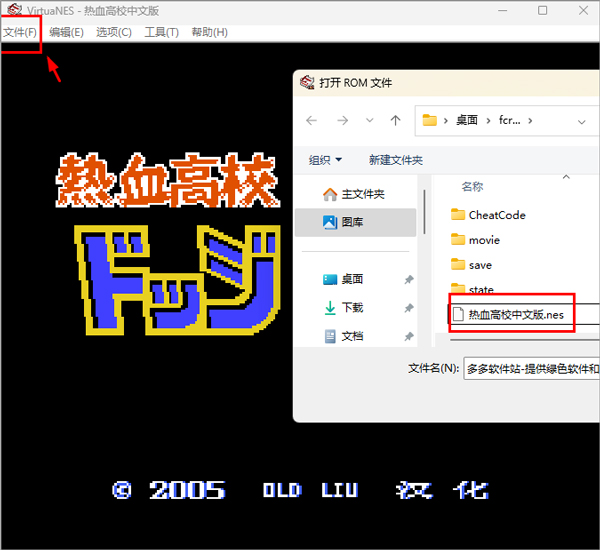The height and width of the screenshot is (550, 600).
Task: Click the file list horizontal scrollbar
Action: [x=525, y=340]
